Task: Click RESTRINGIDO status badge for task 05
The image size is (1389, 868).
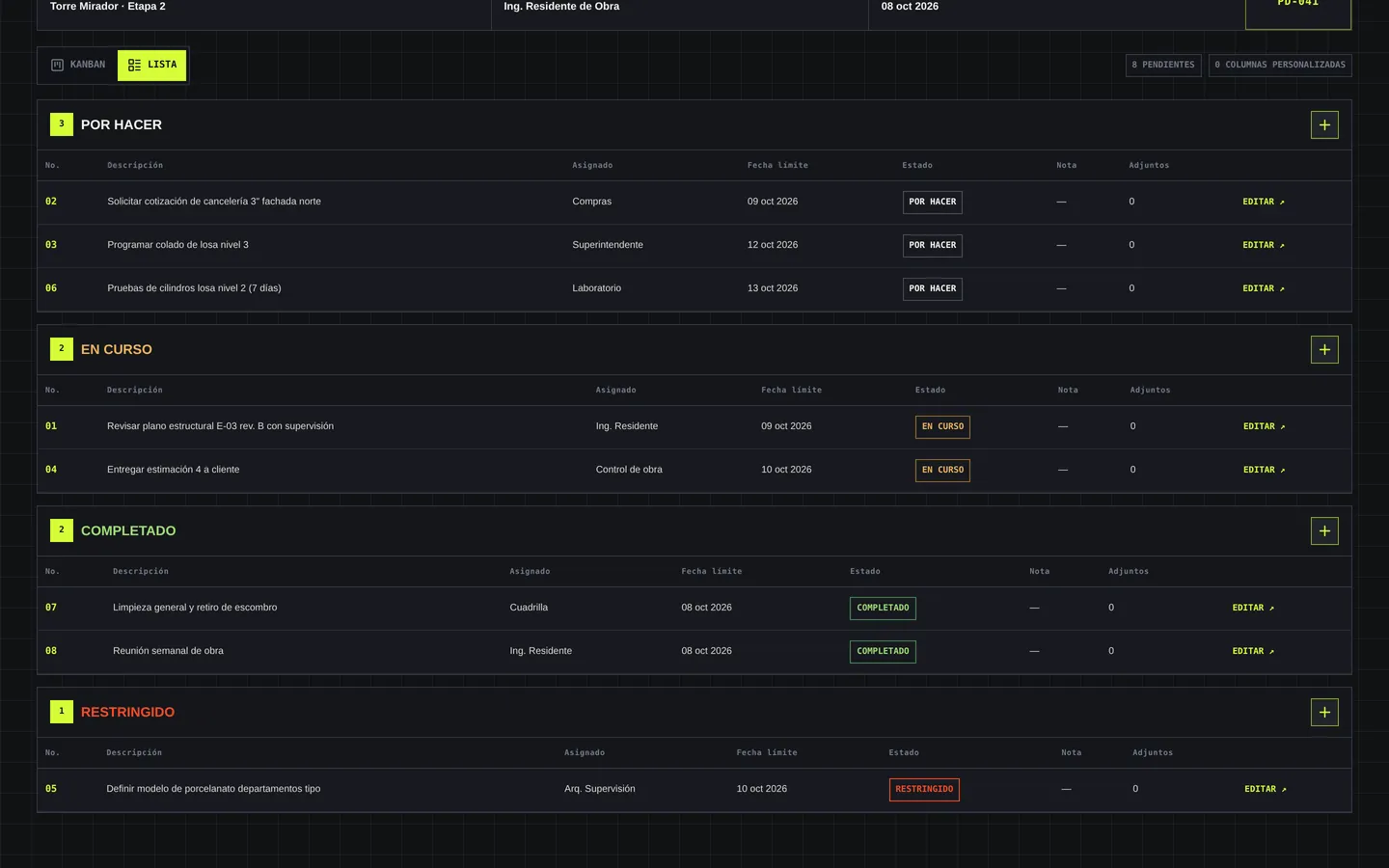Action: (924, 790)
